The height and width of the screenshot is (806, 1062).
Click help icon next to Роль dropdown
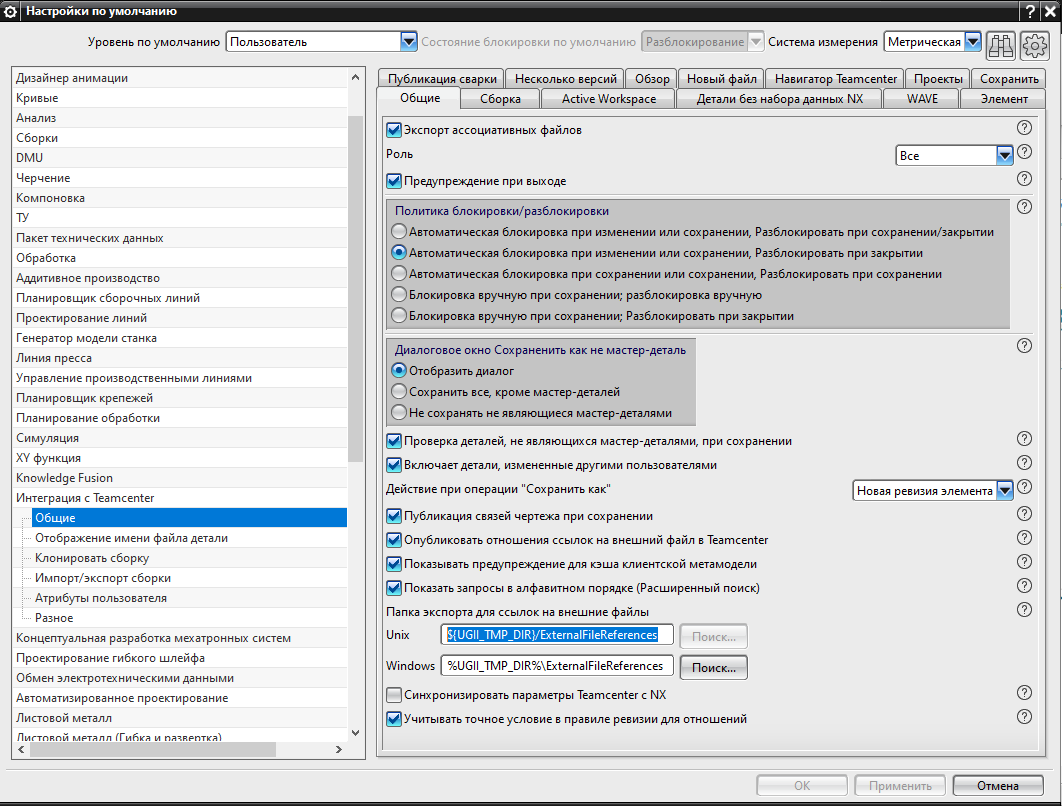pyautogui.click(x=1024, y=152)
